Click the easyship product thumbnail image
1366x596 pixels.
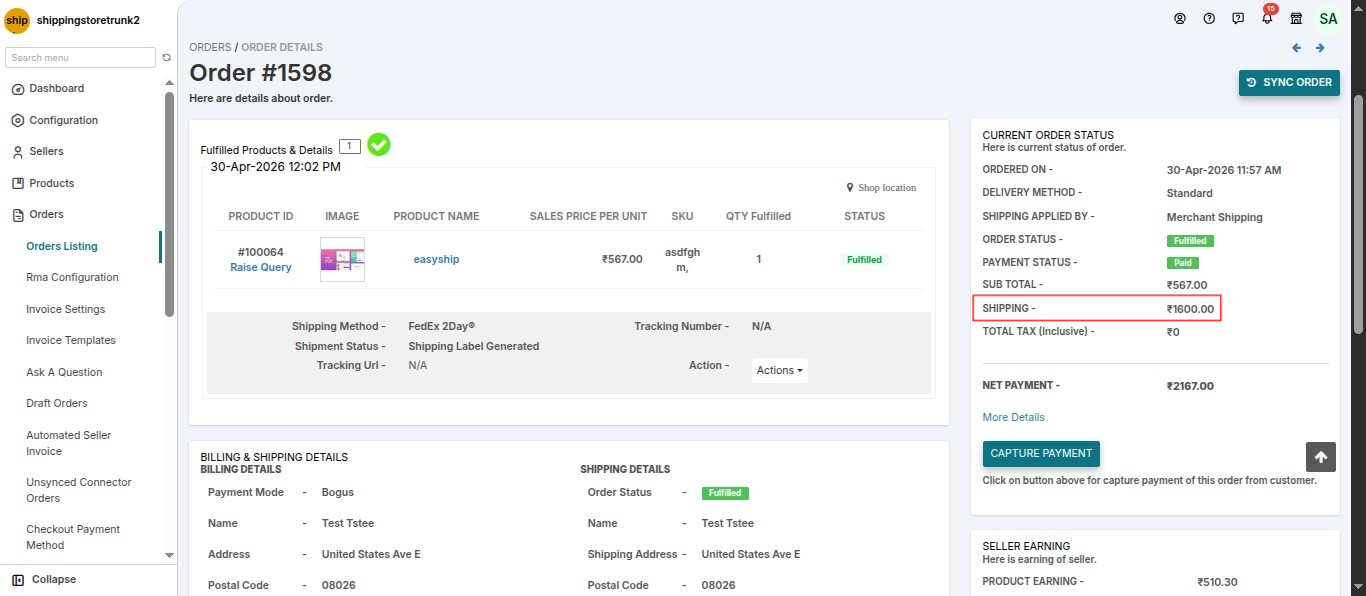pyautogui.click(x=342, y=260)
